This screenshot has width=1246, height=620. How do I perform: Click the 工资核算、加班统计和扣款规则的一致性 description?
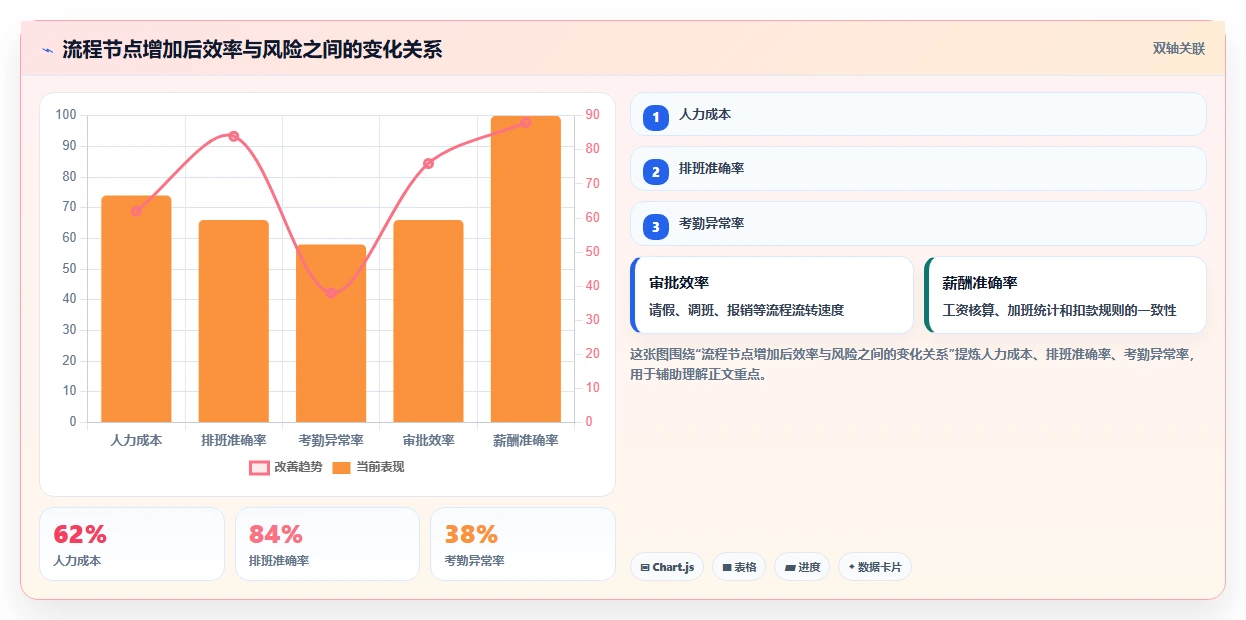click(x=1059, y=310)
